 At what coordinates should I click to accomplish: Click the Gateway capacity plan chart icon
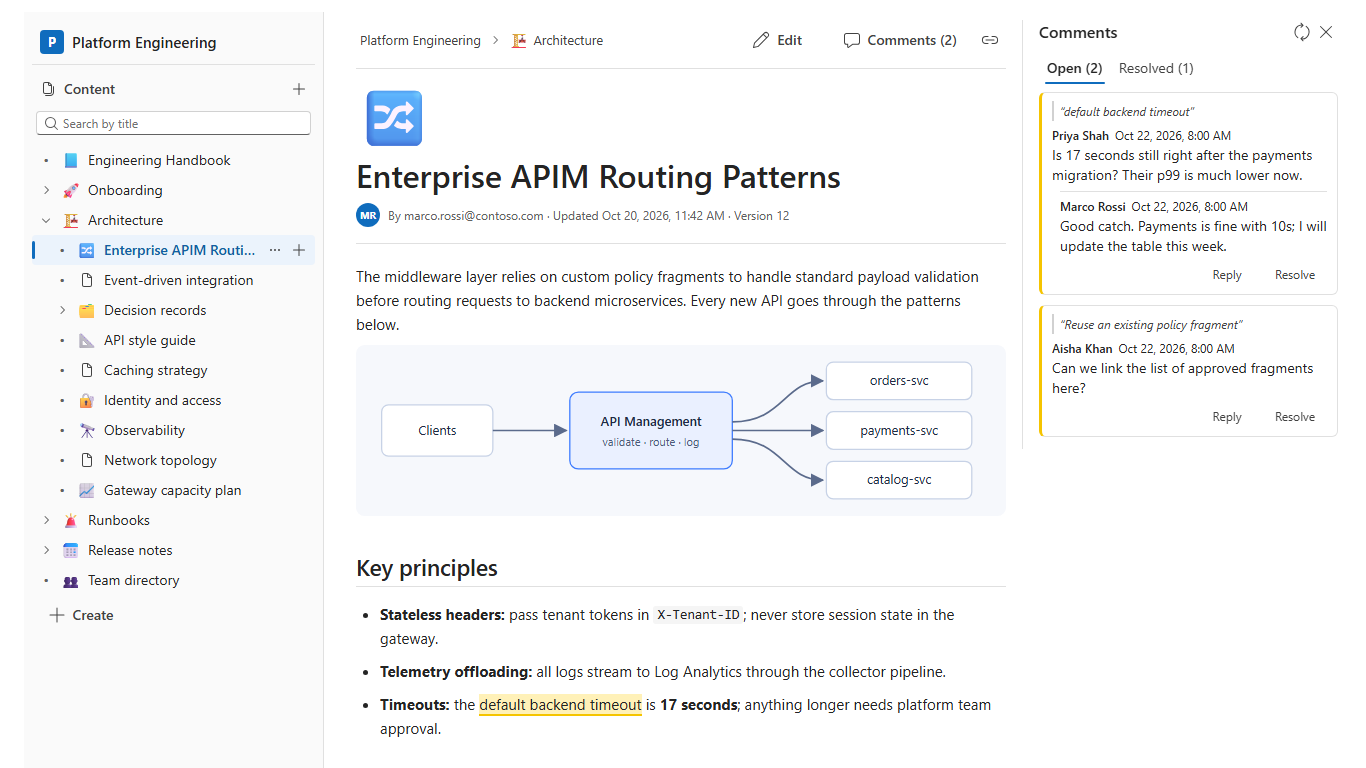coord(86,490)
